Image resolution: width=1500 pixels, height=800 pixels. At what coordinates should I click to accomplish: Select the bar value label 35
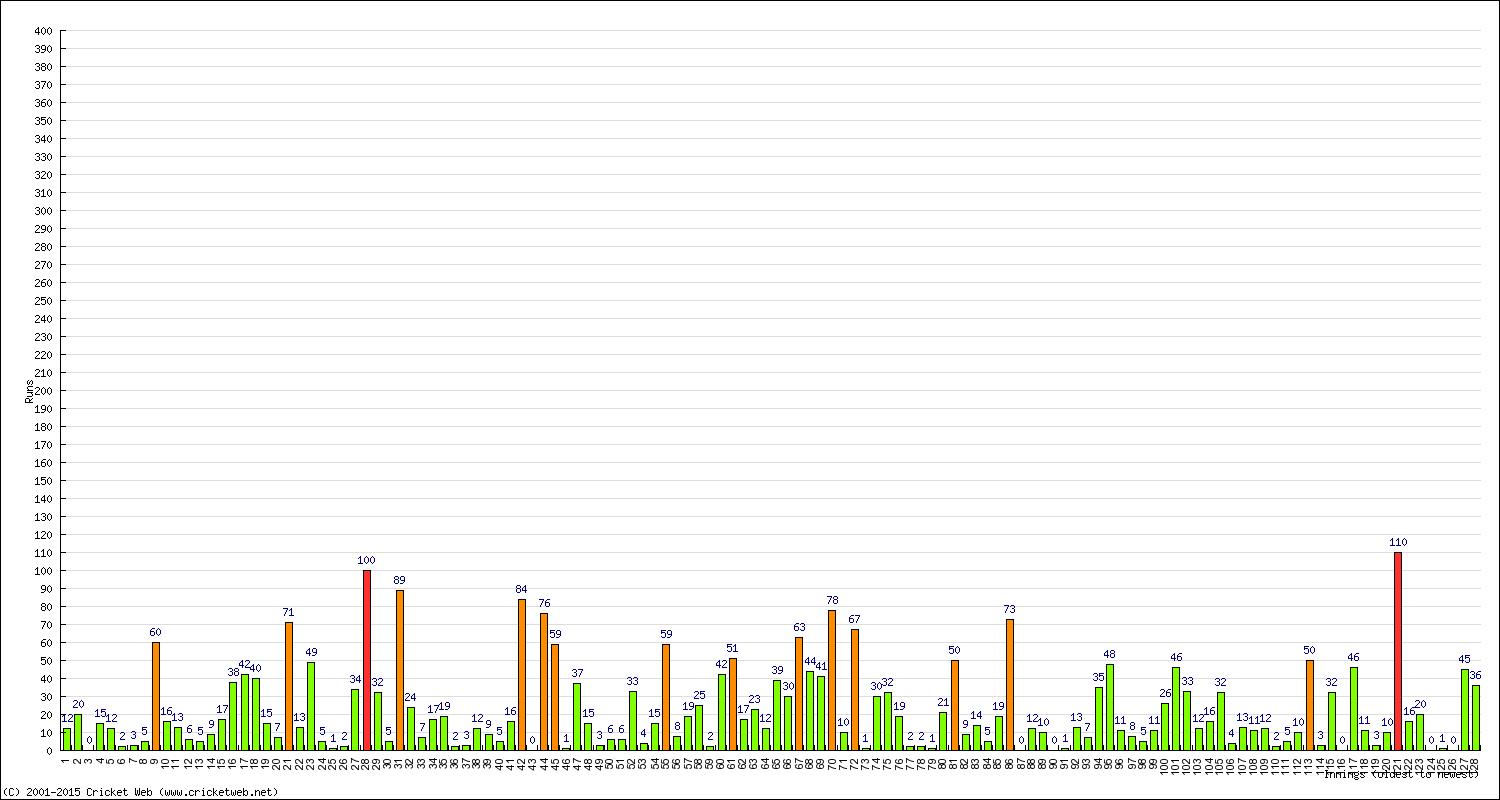point(1098,677)
